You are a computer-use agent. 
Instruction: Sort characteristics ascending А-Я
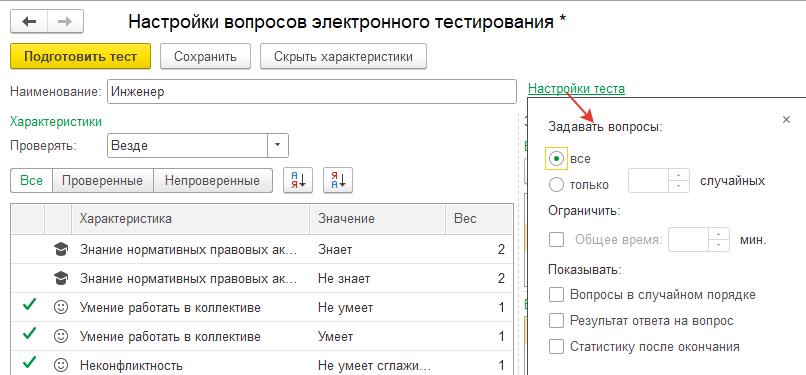(298, 180)
